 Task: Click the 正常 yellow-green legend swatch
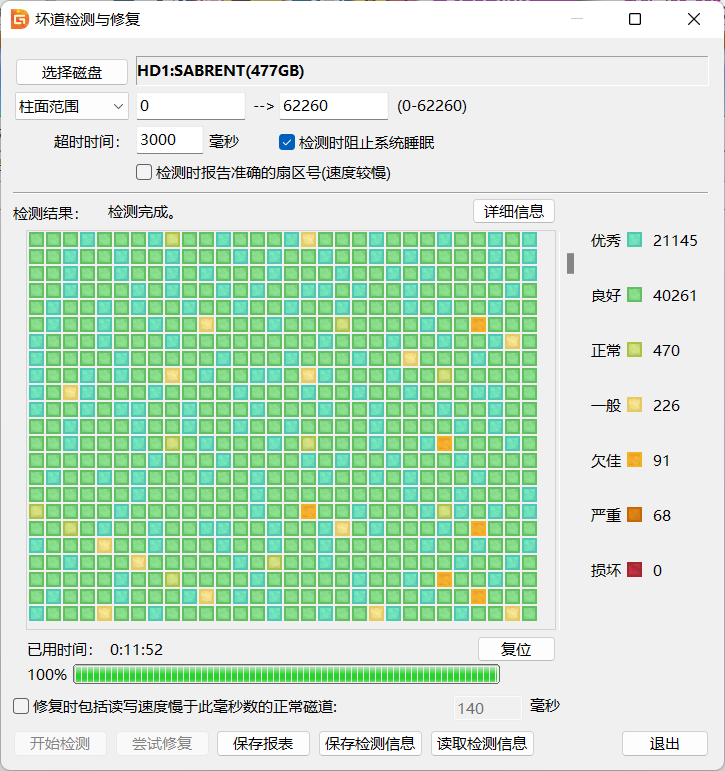634,350
